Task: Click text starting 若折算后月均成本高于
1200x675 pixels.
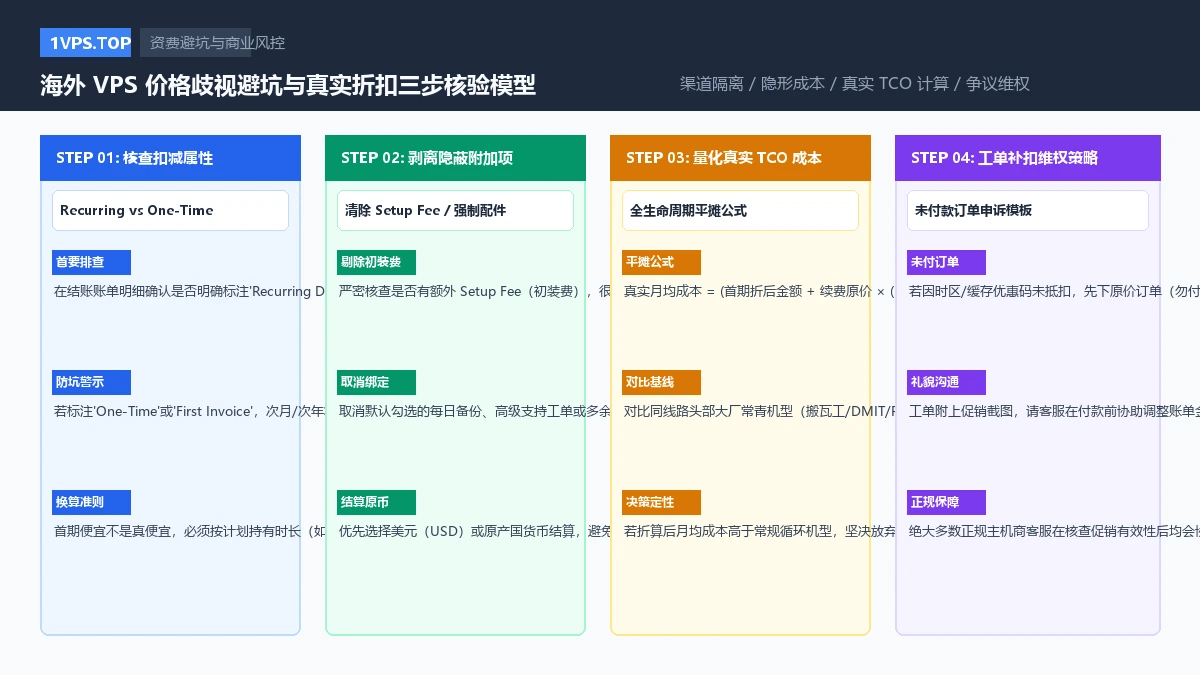Action: click(759, 531)
